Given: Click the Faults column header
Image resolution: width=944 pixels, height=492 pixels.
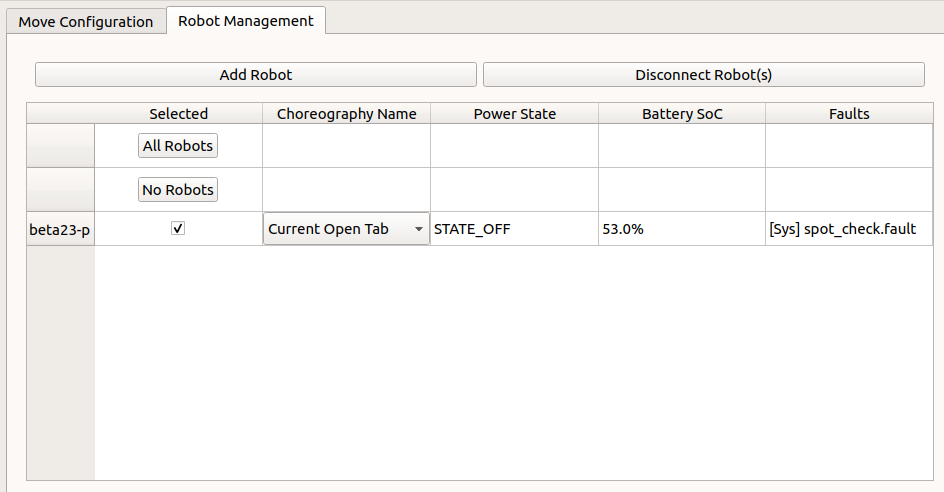Looking at the screenshot, I should coord(849,114).
